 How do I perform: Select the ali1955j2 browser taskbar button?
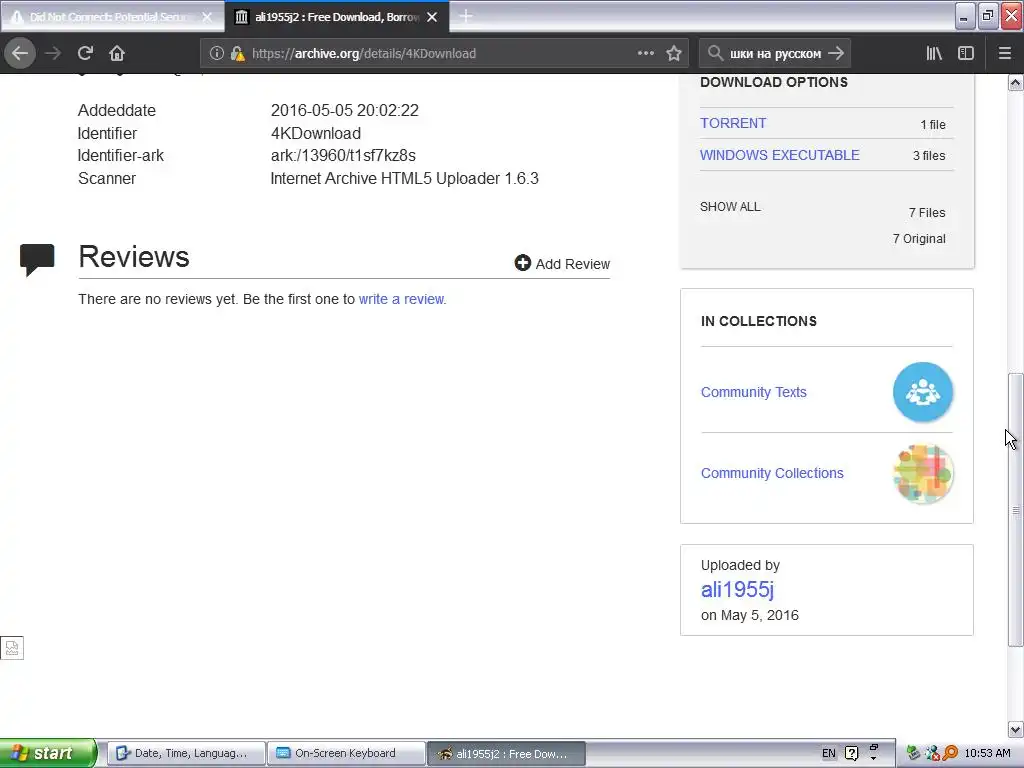506,753
